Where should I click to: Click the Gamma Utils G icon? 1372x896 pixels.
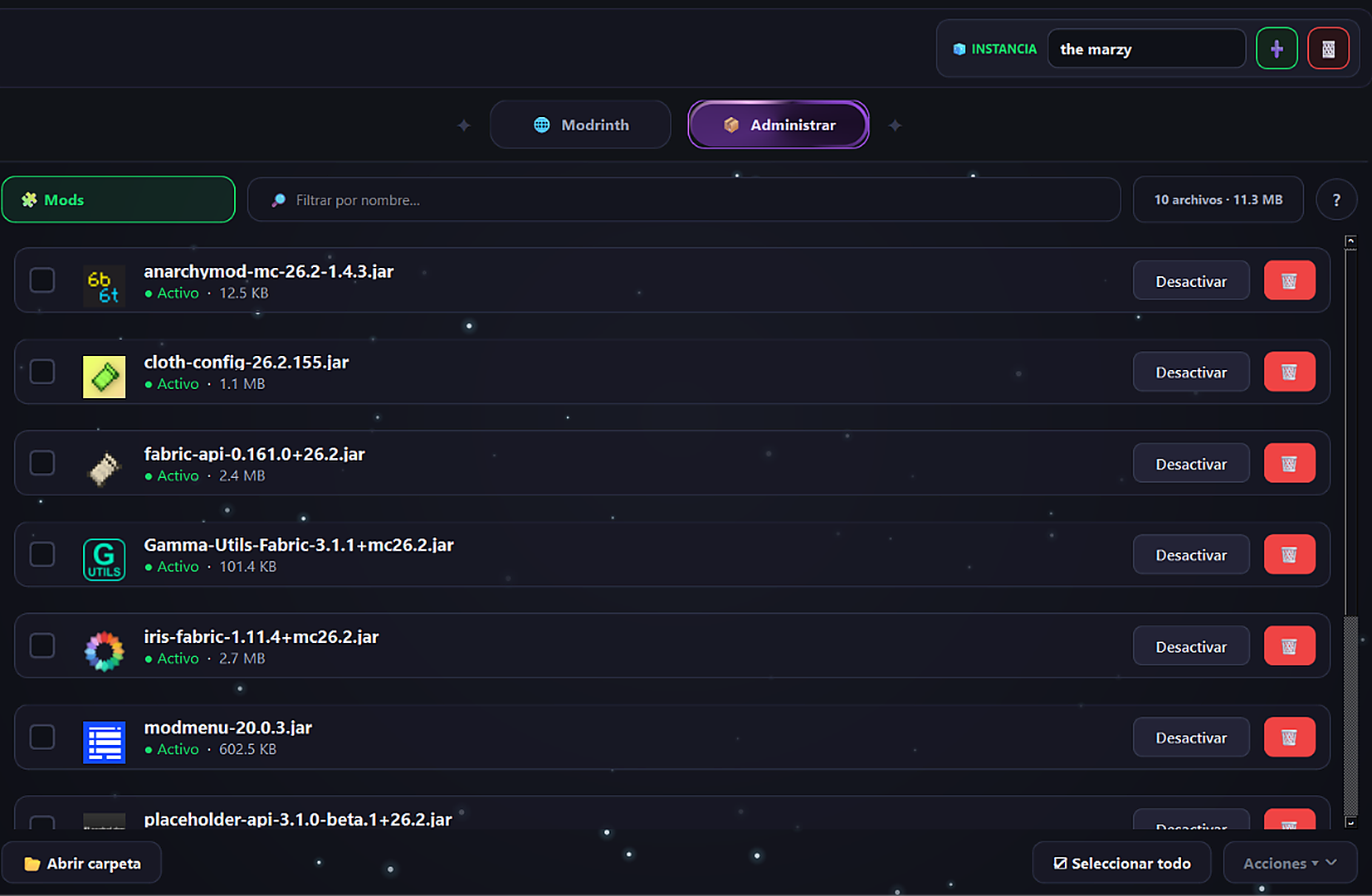click(x=104, y=559)
